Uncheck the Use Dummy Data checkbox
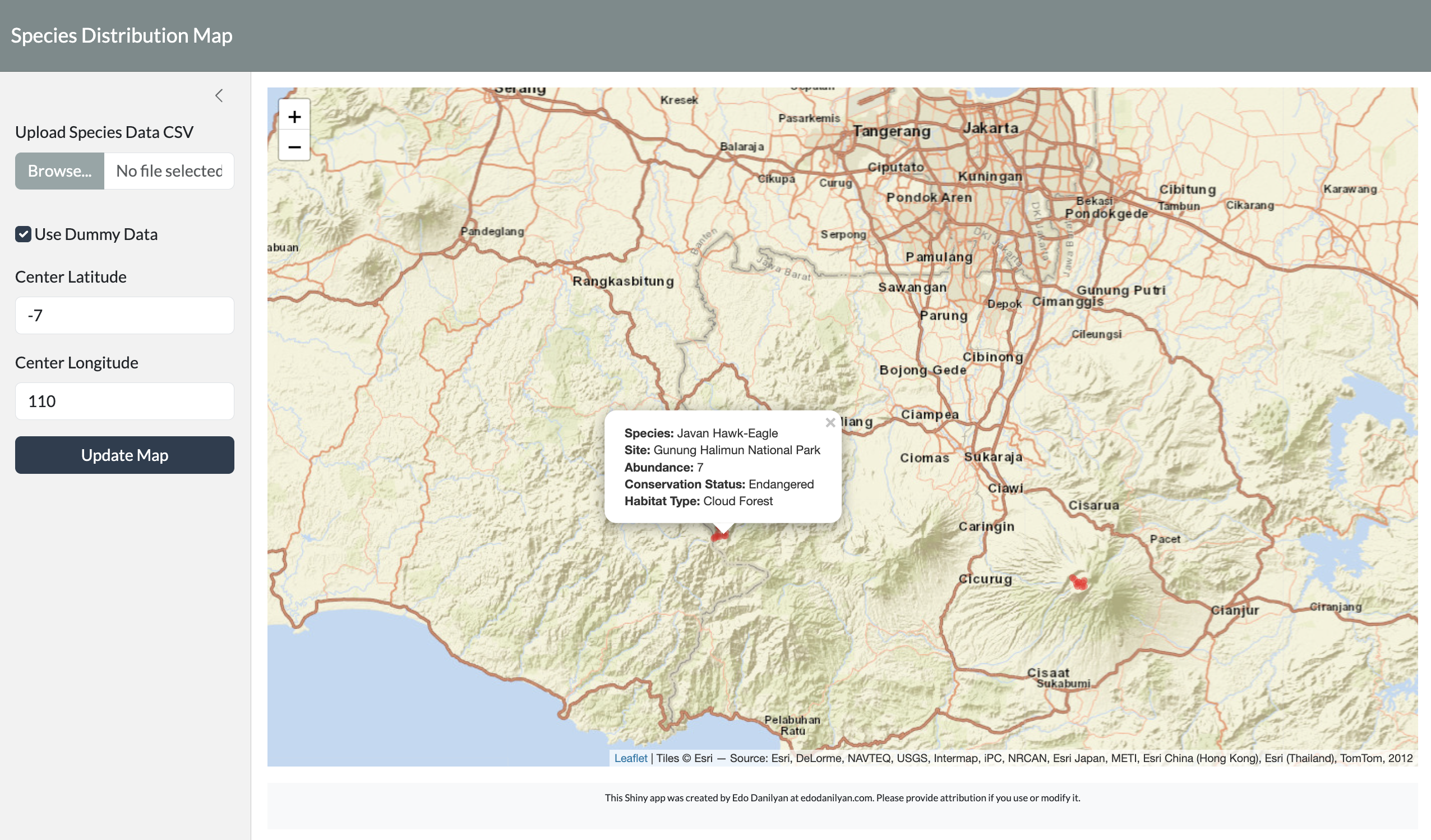 click(24, 234)
